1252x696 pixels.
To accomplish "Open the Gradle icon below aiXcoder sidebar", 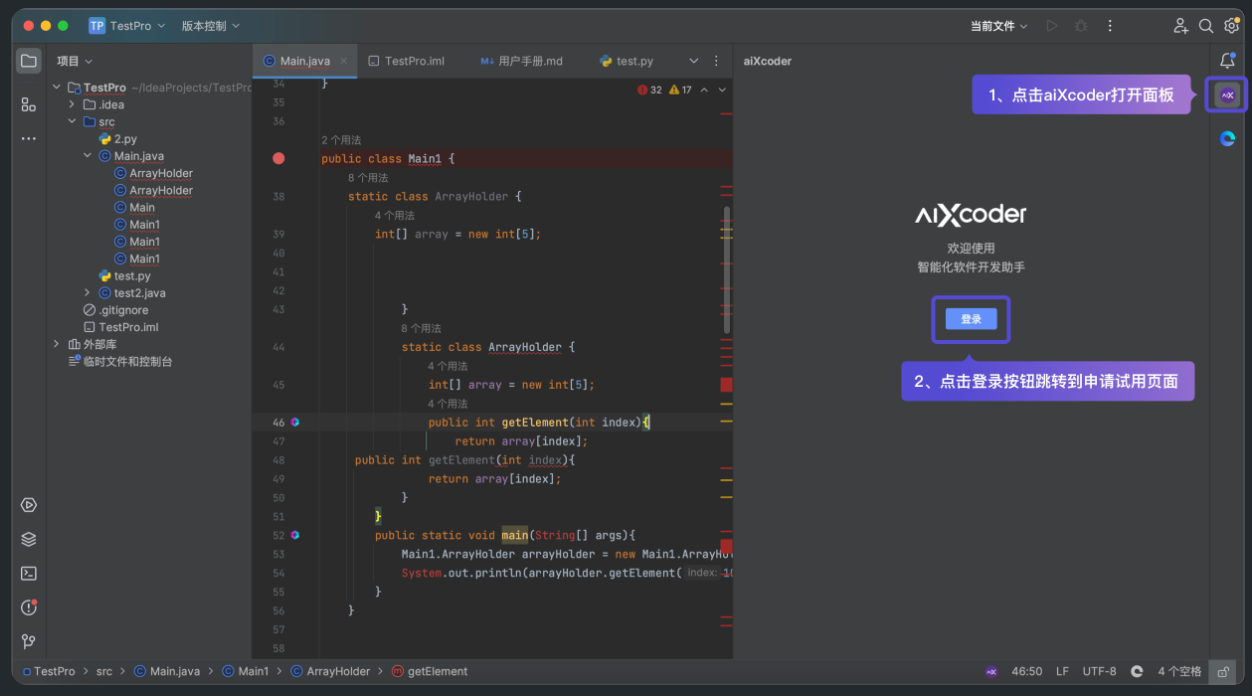I will [1225, 140].
